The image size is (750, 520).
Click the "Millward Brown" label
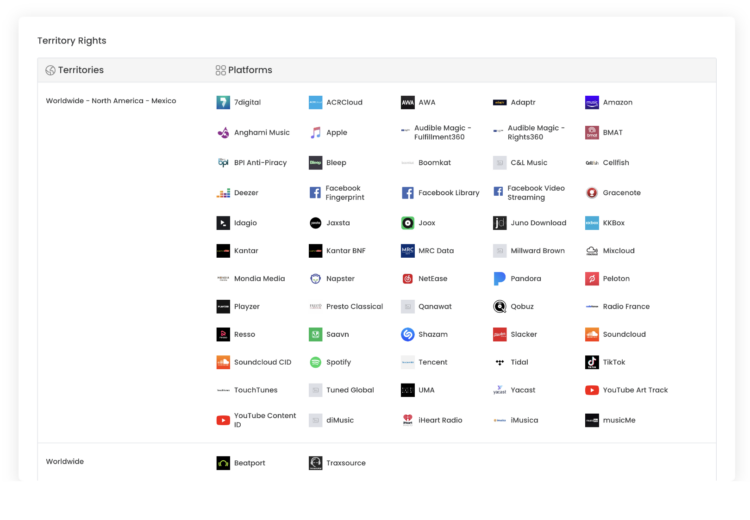(x=538, y=251)
